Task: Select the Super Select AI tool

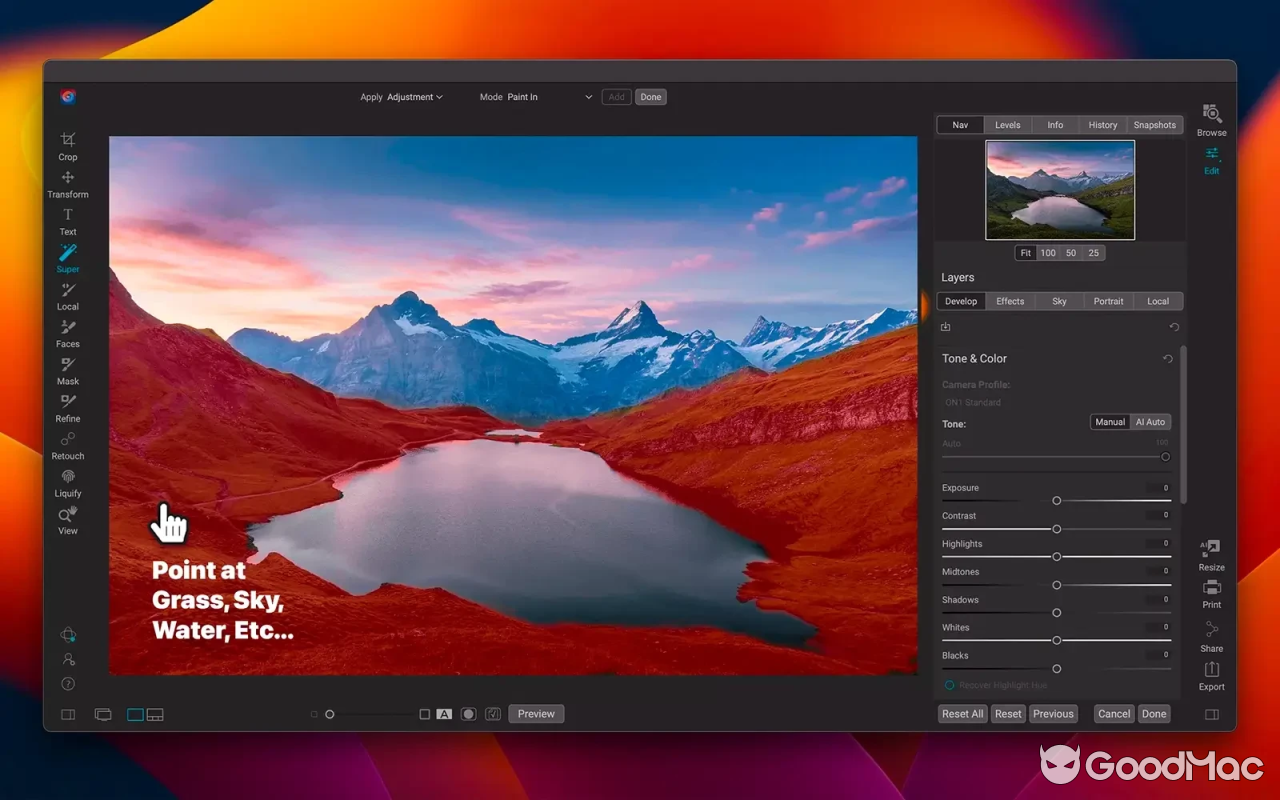Action: [67, 258]
